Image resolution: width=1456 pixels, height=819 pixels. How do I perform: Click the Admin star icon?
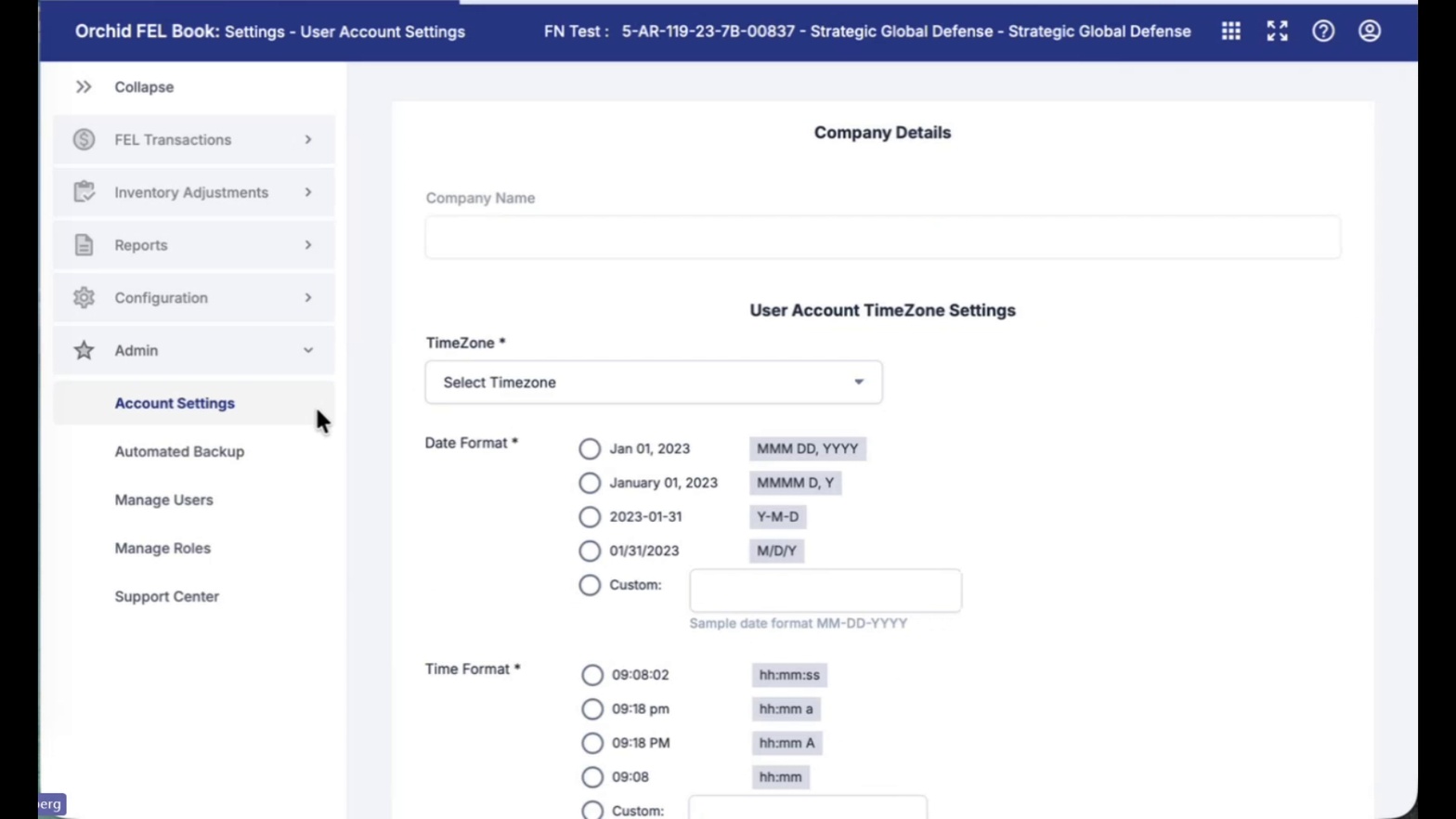click(x=84, y=350)
